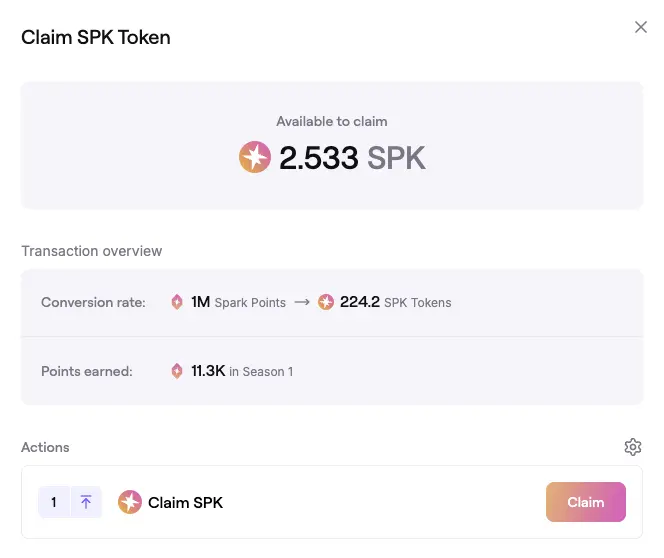Click the Available to claim caption
Viewport: 664px width, 558px height.
click(x=332, y=122)
